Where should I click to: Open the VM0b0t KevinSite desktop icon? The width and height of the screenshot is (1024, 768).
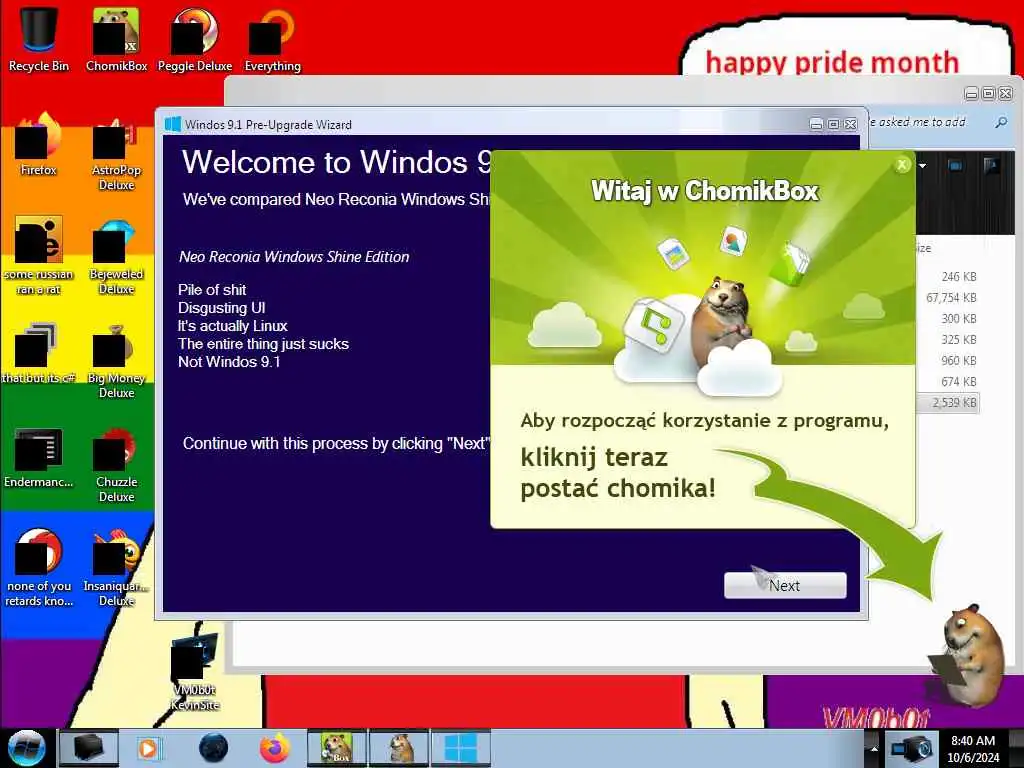tap(195, 671)
